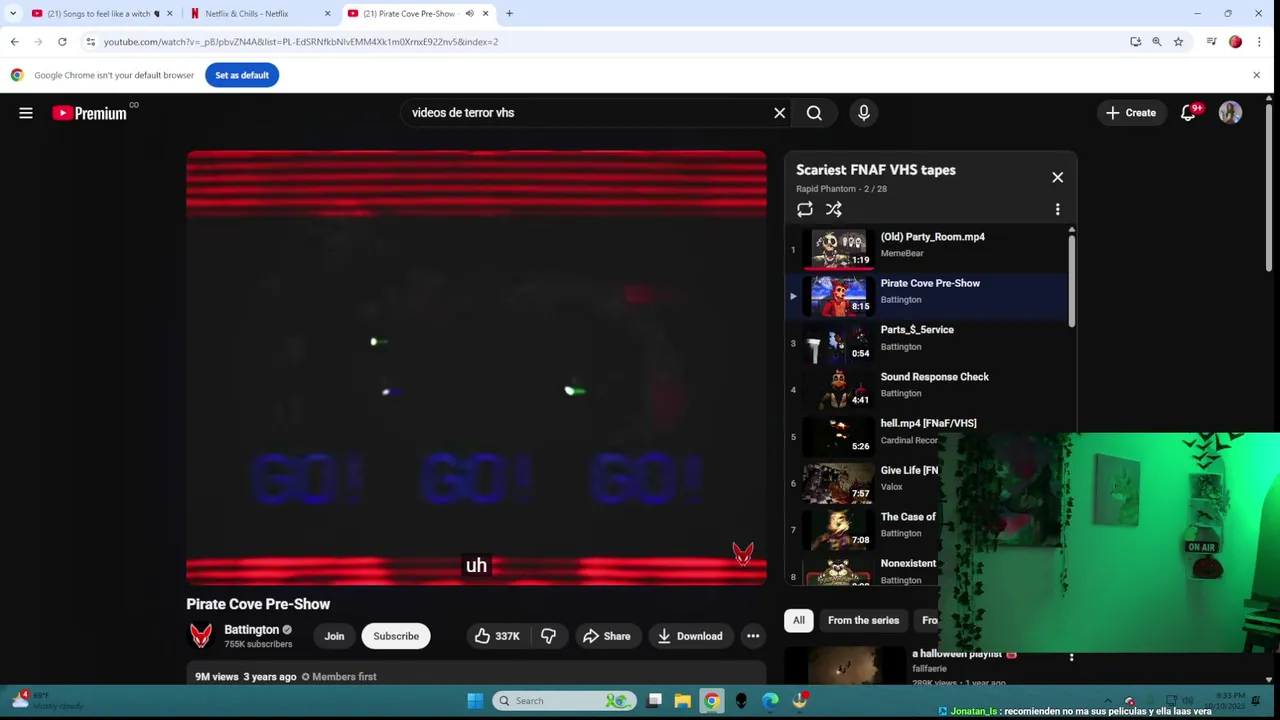Select the All filter chip
Screen dimensions: 1280x720
point(799,620)
